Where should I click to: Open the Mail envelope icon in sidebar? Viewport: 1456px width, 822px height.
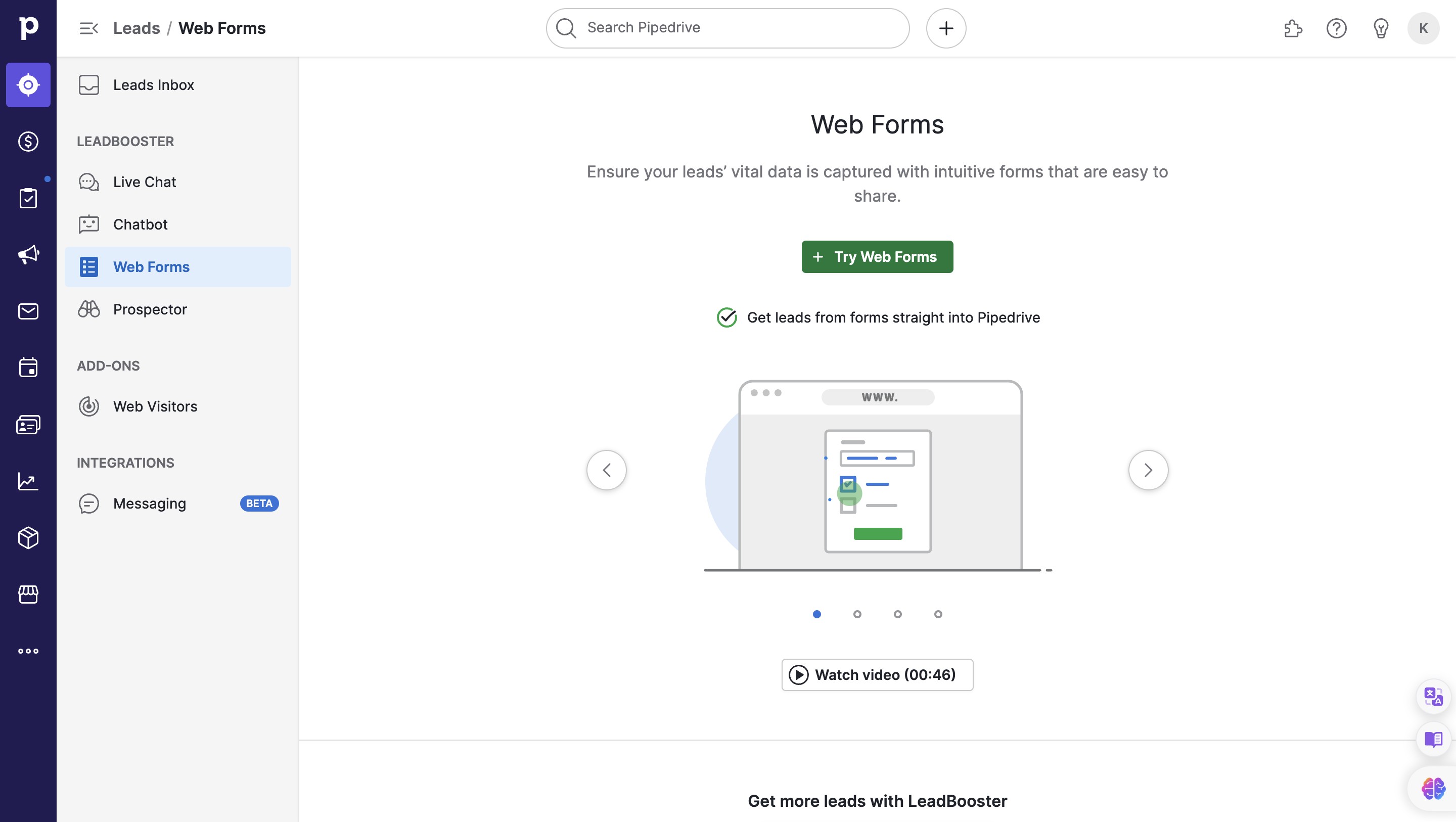point(28,311)
